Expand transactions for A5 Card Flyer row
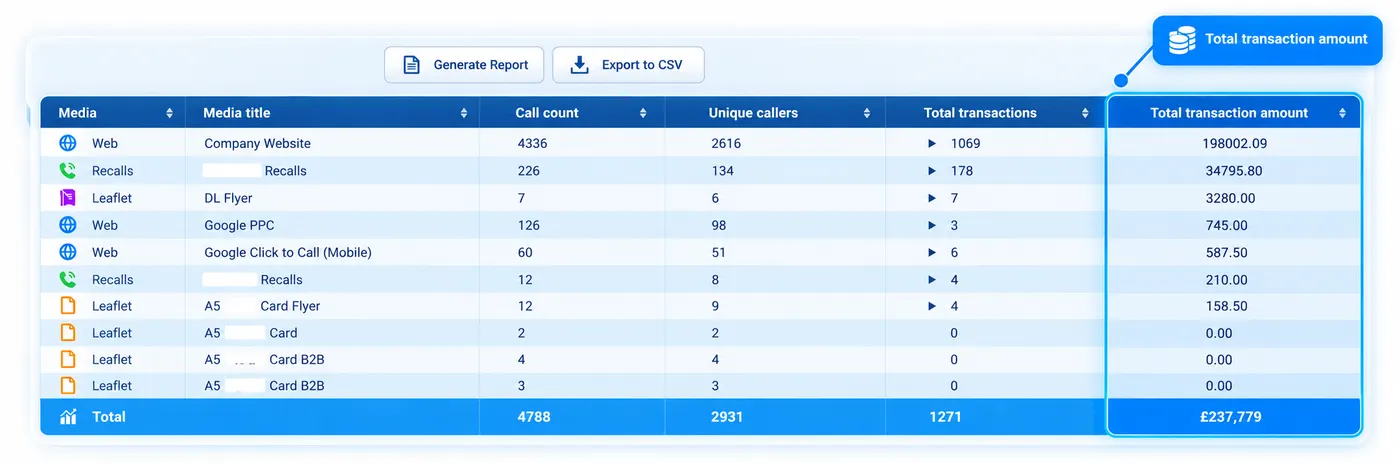 pos(932,306)
